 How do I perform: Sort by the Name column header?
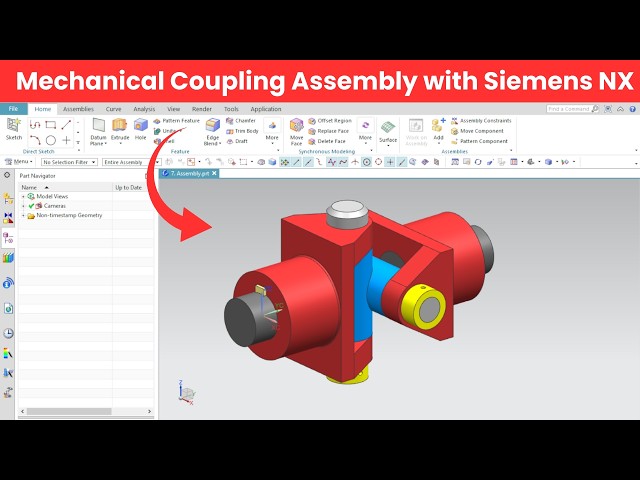[65, 187]
